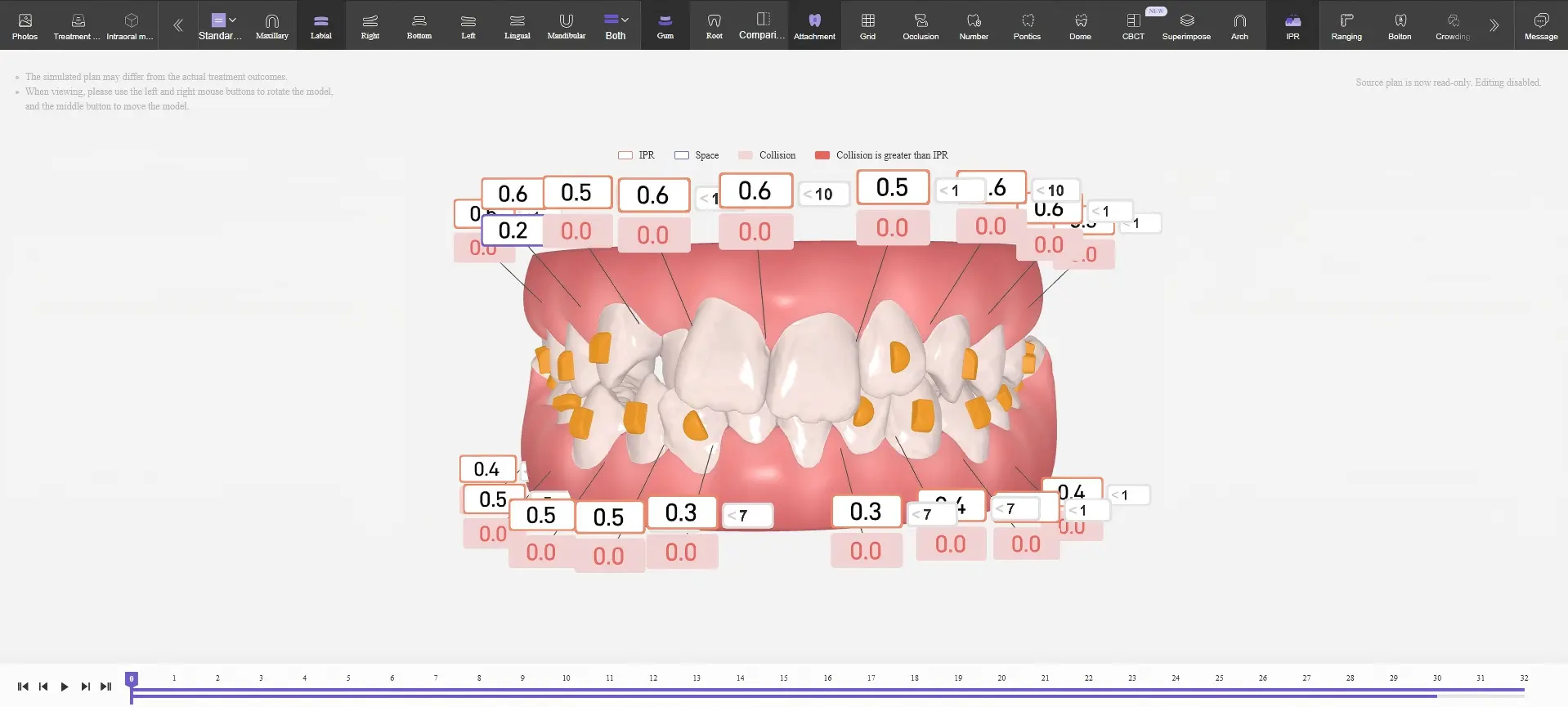
Task: Show more toolbar items with right chevron
Action: [x=1494, y=25]
